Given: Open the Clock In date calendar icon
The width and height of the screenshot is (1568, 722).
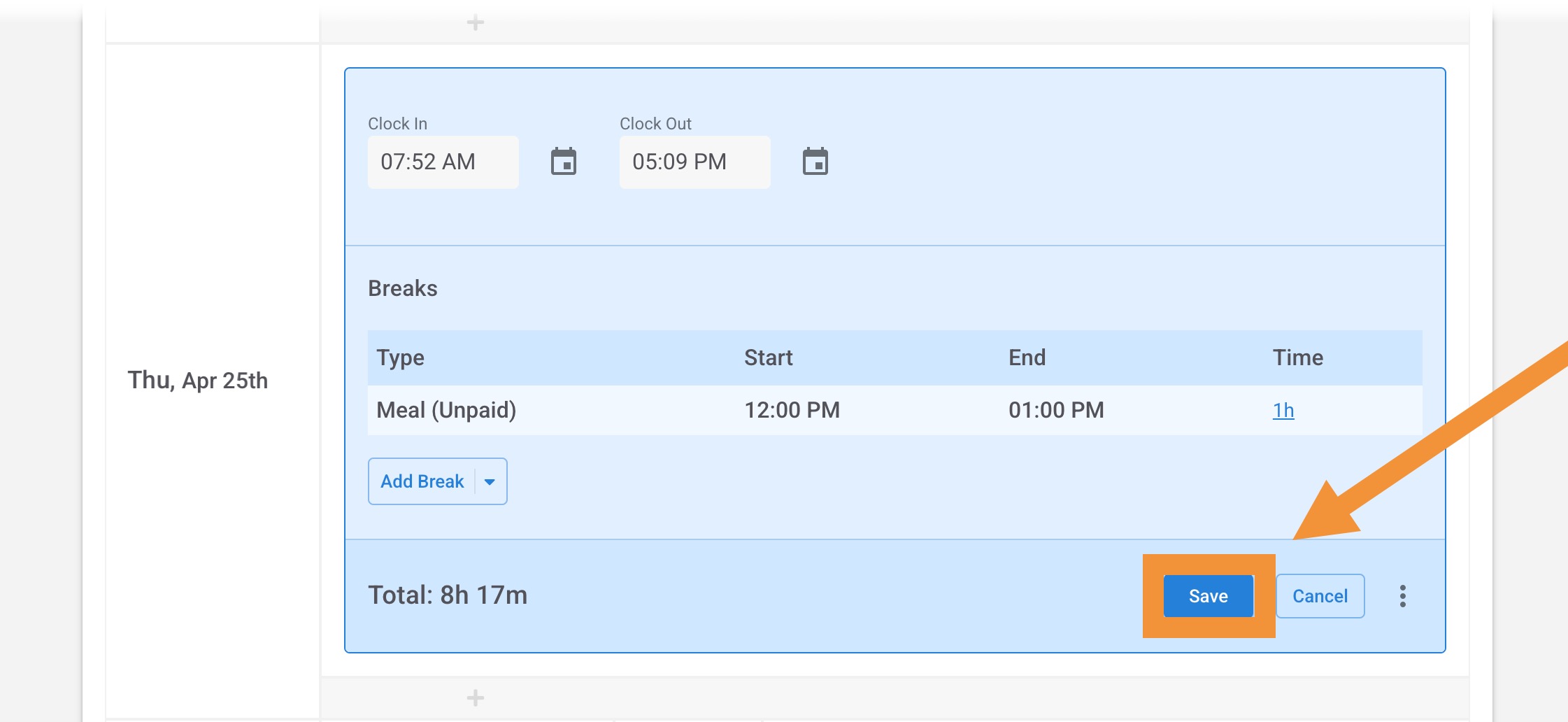Looking at the screenshot, I should click(564, 162).
